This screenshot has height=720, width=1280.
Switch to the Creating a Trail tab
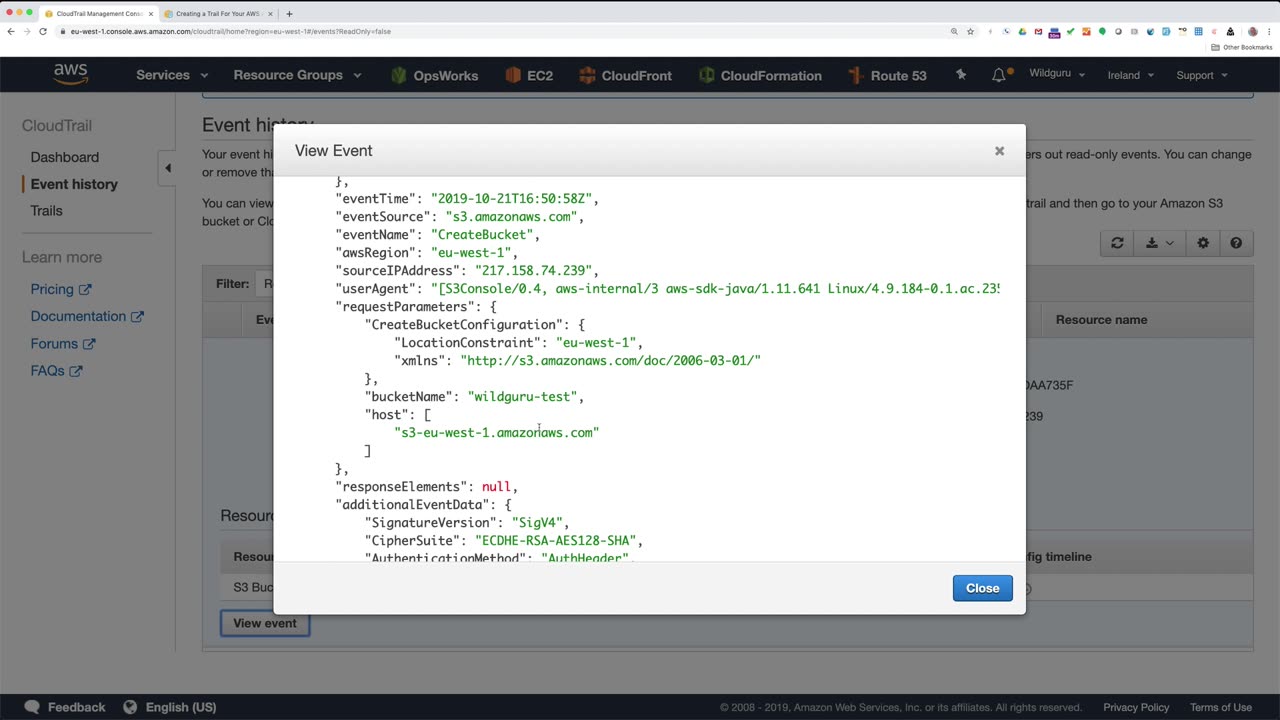pos(217,14)
